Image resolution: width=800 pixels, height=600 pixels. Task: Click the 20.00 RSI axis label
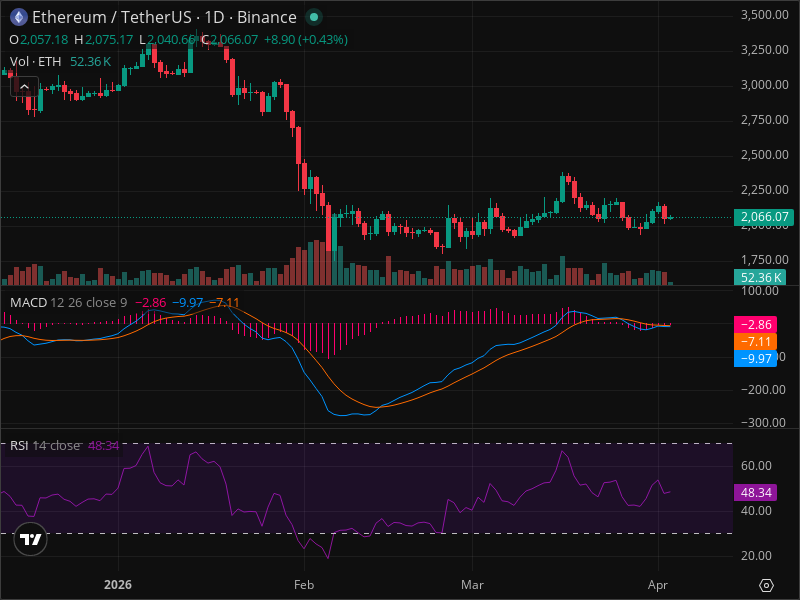(756, 556)
